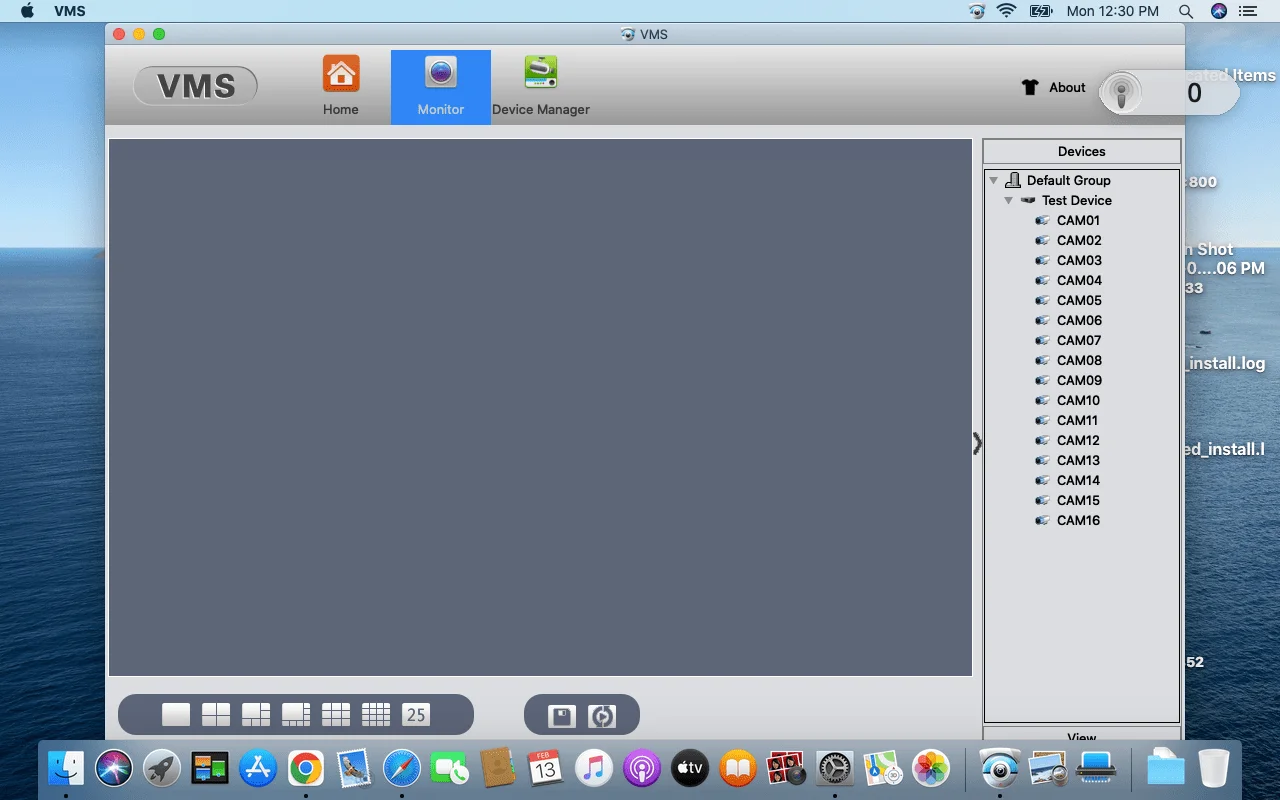This screenshot has height=800, width=1280.
Task: Collapse the Default Group tree node
Action: [x=993, y=180]
